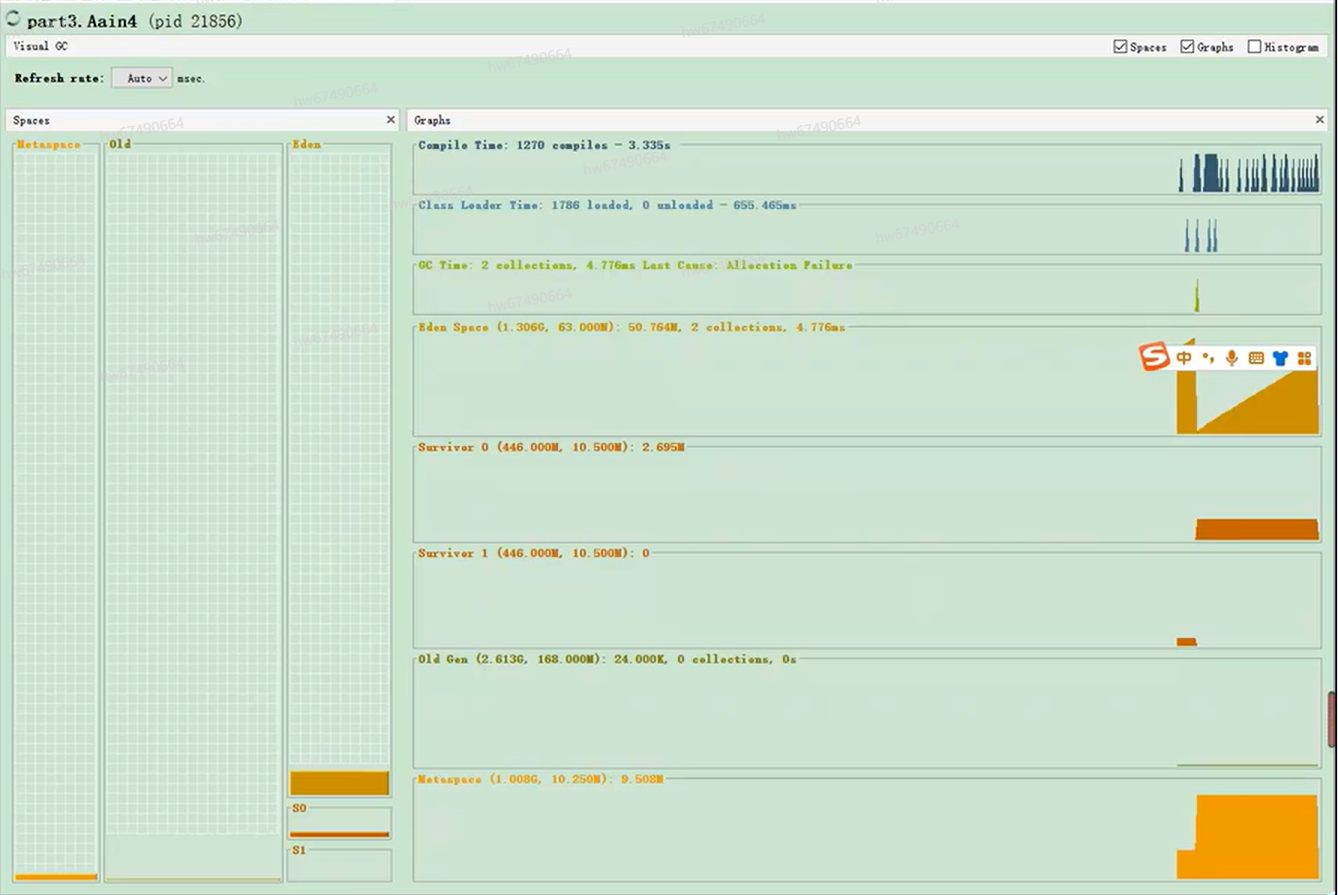The width and height of the screenshot is (1338, 895).
Task: Click the 'Eden Space (1.306G, 63.000M)' label
Action: [x=631, y=327]
